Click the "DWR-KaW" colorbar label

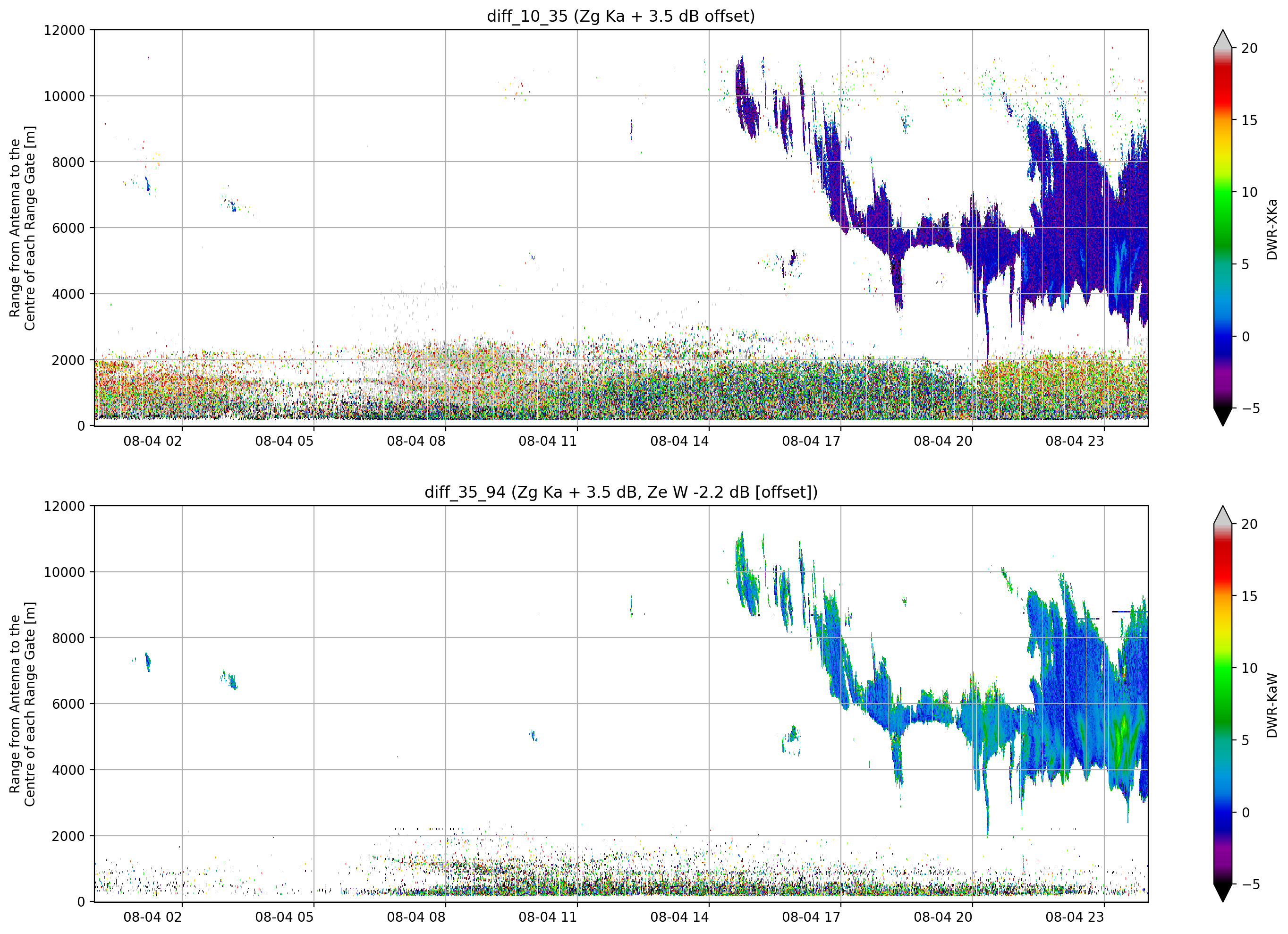1271,705
